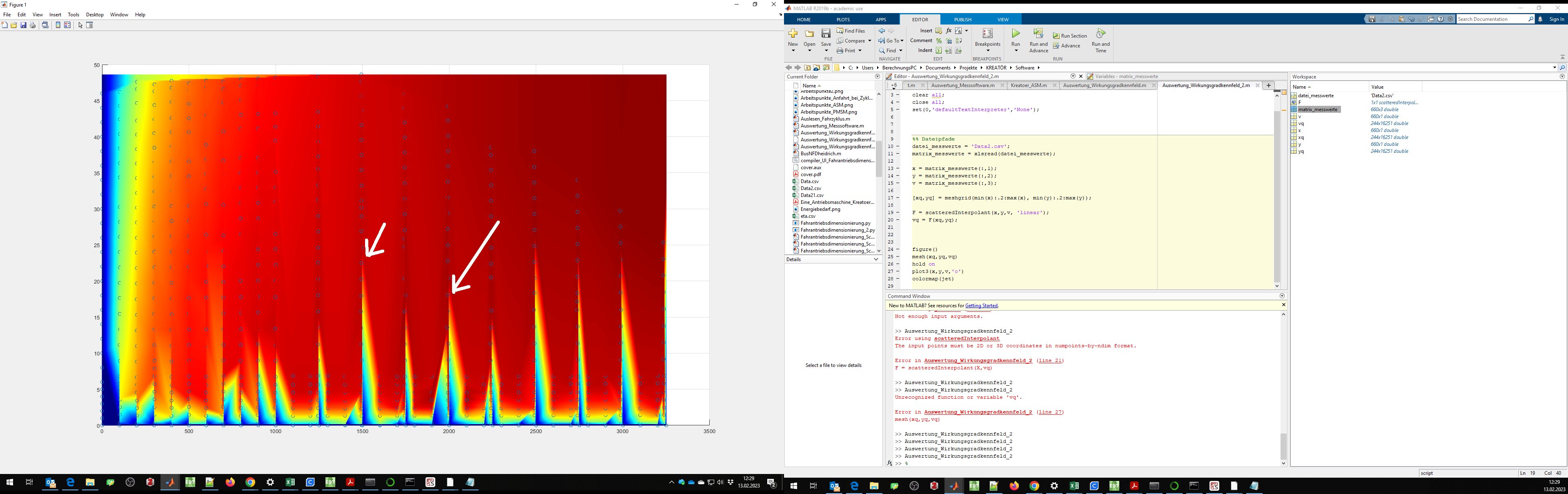Click the smart Indent icon
Image resolution: width=1568 pixels, height=494 pixels.
click(x=939, y=51)
